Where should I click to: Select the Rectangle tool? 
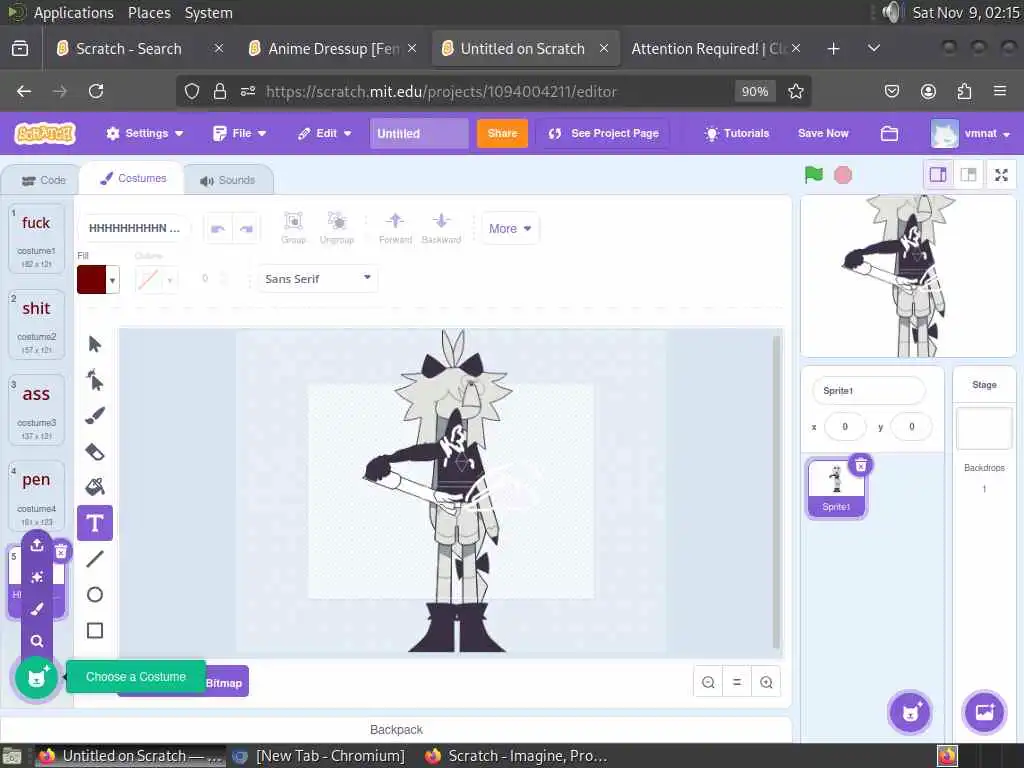[x=95, y=630]
